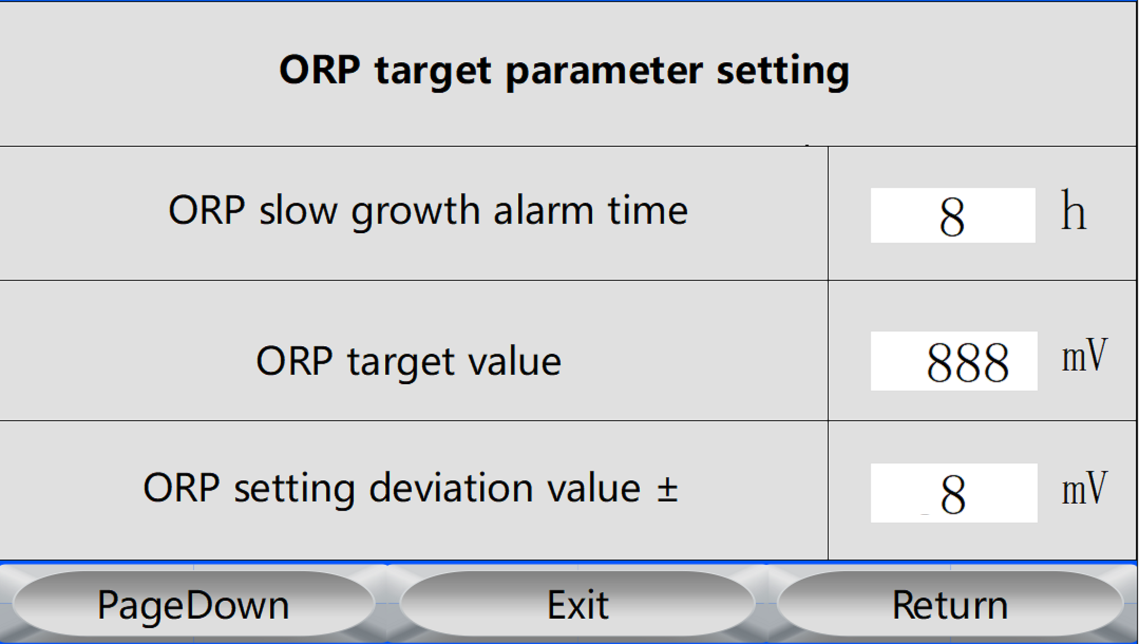This screenshot has width=1139, height=644.
Task: Click the digit 8 in the deviation box
Action: [952, 495]
